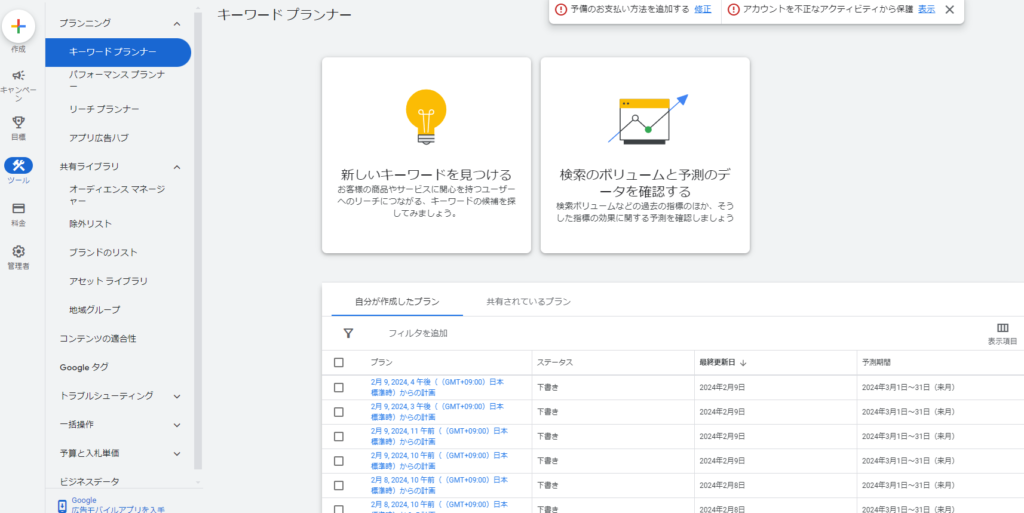Switch to 自分が作成したプラン tab

(397, 302)
